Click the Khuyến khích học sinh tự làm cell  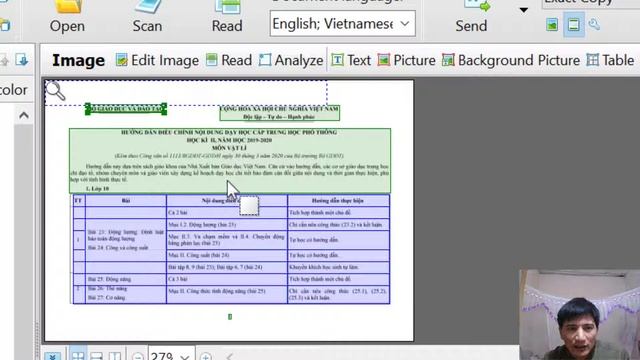(x=338, y=267)
